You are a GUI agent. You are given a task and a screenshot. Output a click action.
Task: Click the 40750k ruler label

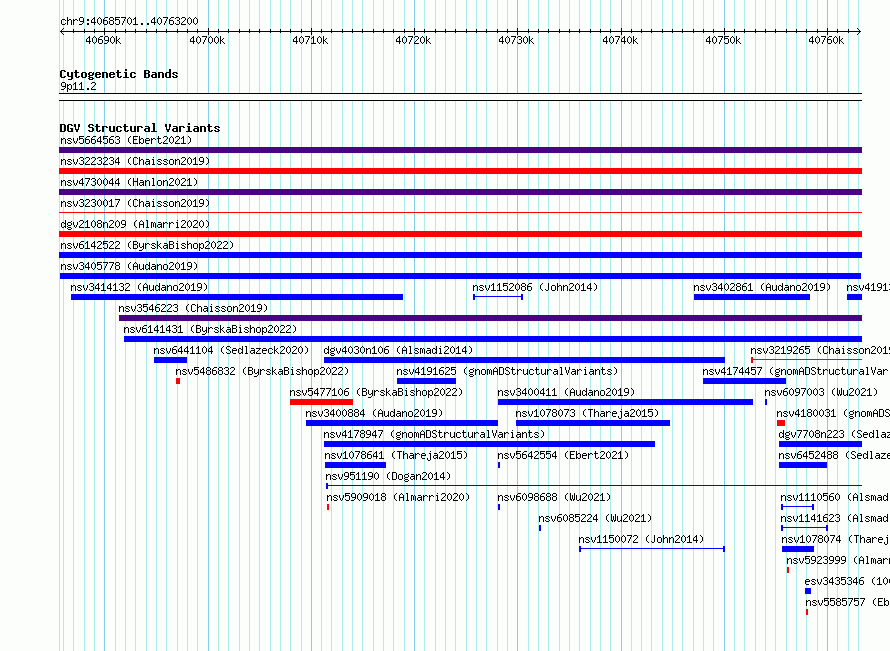(723, 40)
